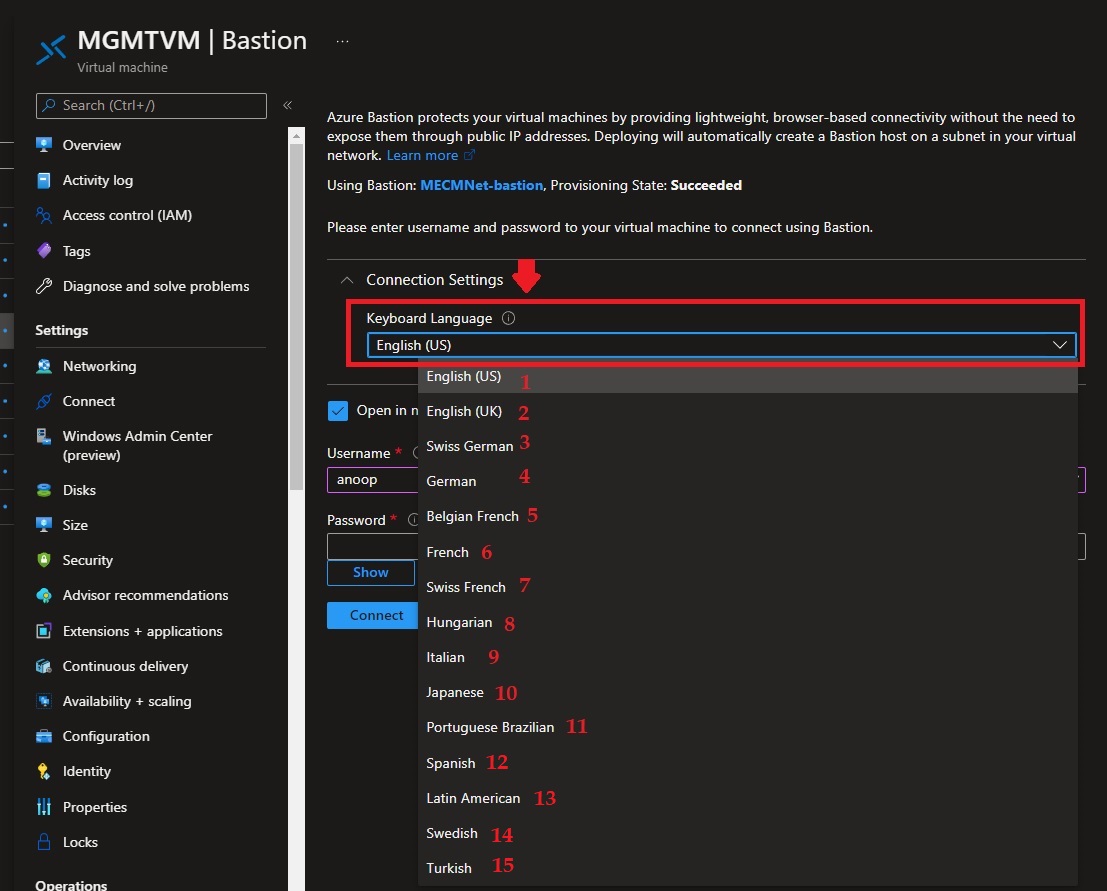
Task: Click the Connect icon in sidebar
Action: pyautogui.click(x=44, y=401)
